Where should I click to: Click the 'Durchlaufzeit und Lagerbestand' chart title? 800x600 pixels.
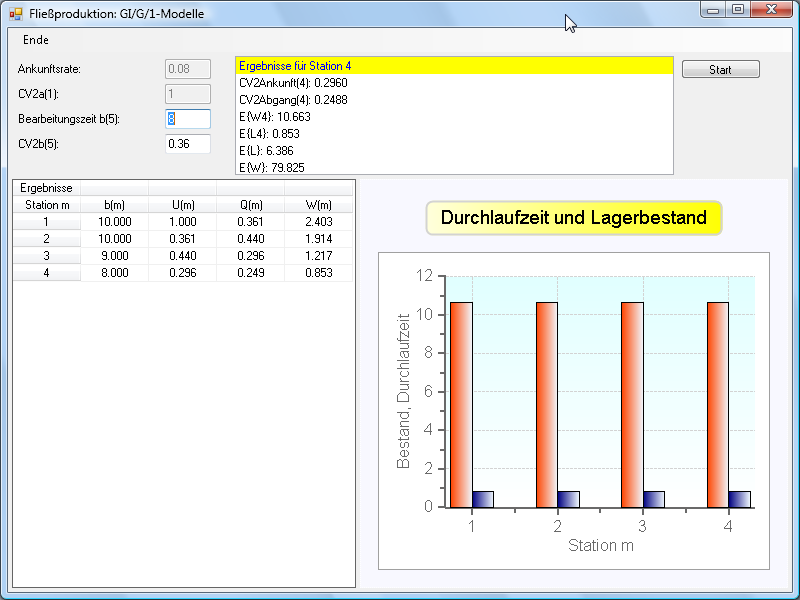click(573, 218)
